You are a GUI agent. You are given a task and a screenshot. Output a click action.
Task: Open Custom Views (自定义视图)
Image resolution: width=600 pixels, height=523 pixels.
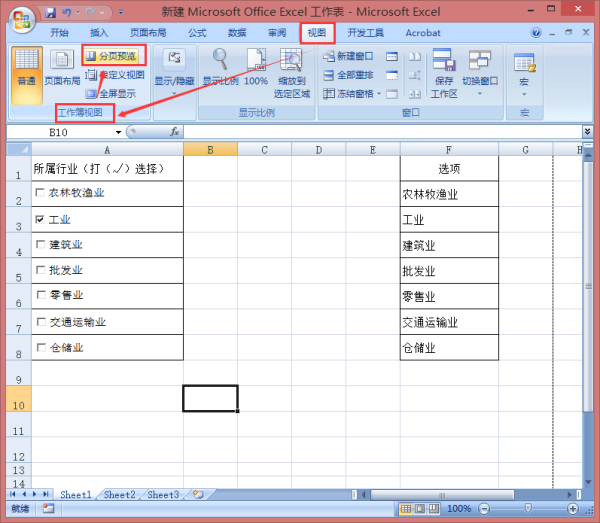point(114,75)
